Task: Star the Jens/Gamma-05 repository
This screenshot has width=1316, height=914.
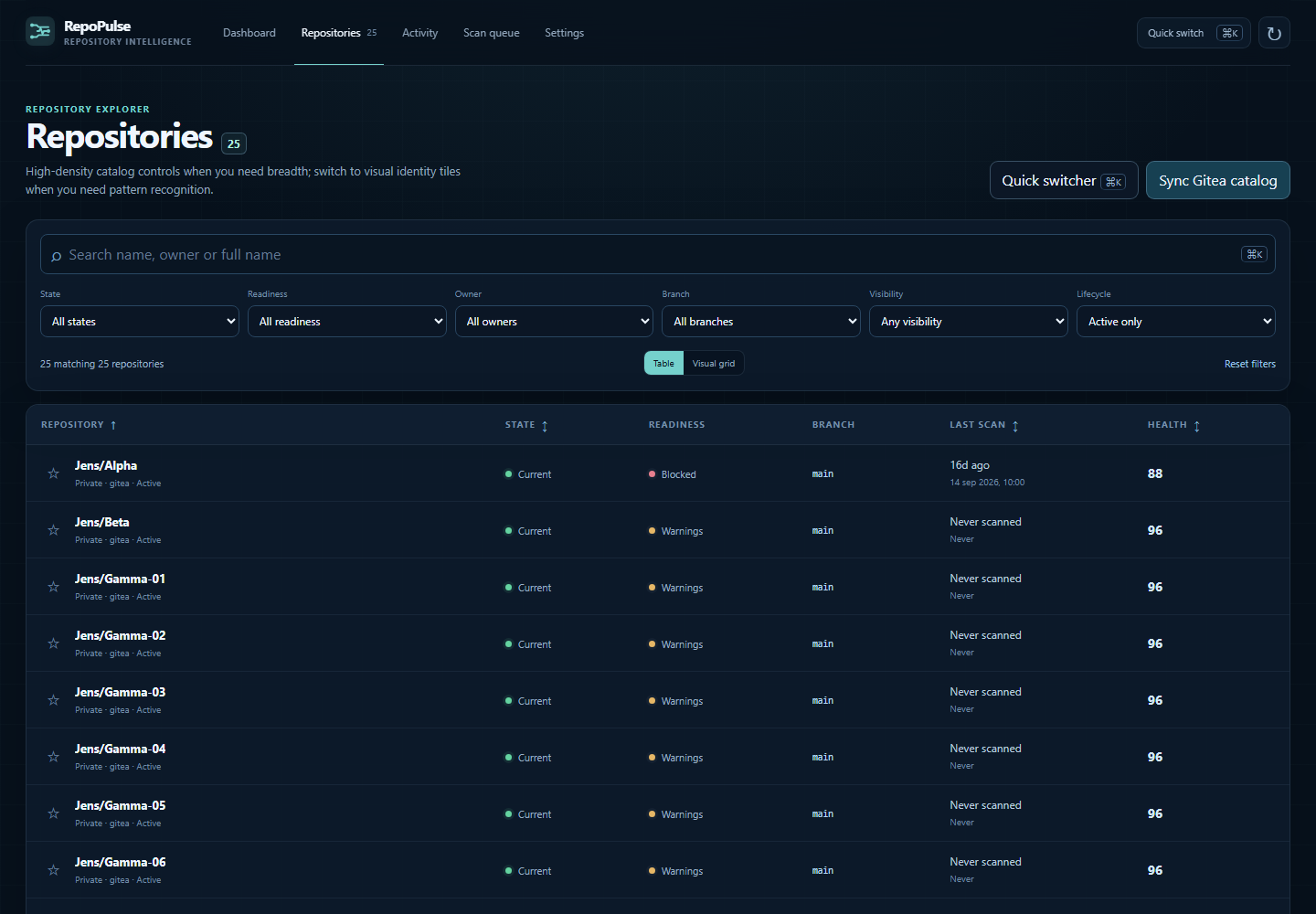Action: (54, 813)
